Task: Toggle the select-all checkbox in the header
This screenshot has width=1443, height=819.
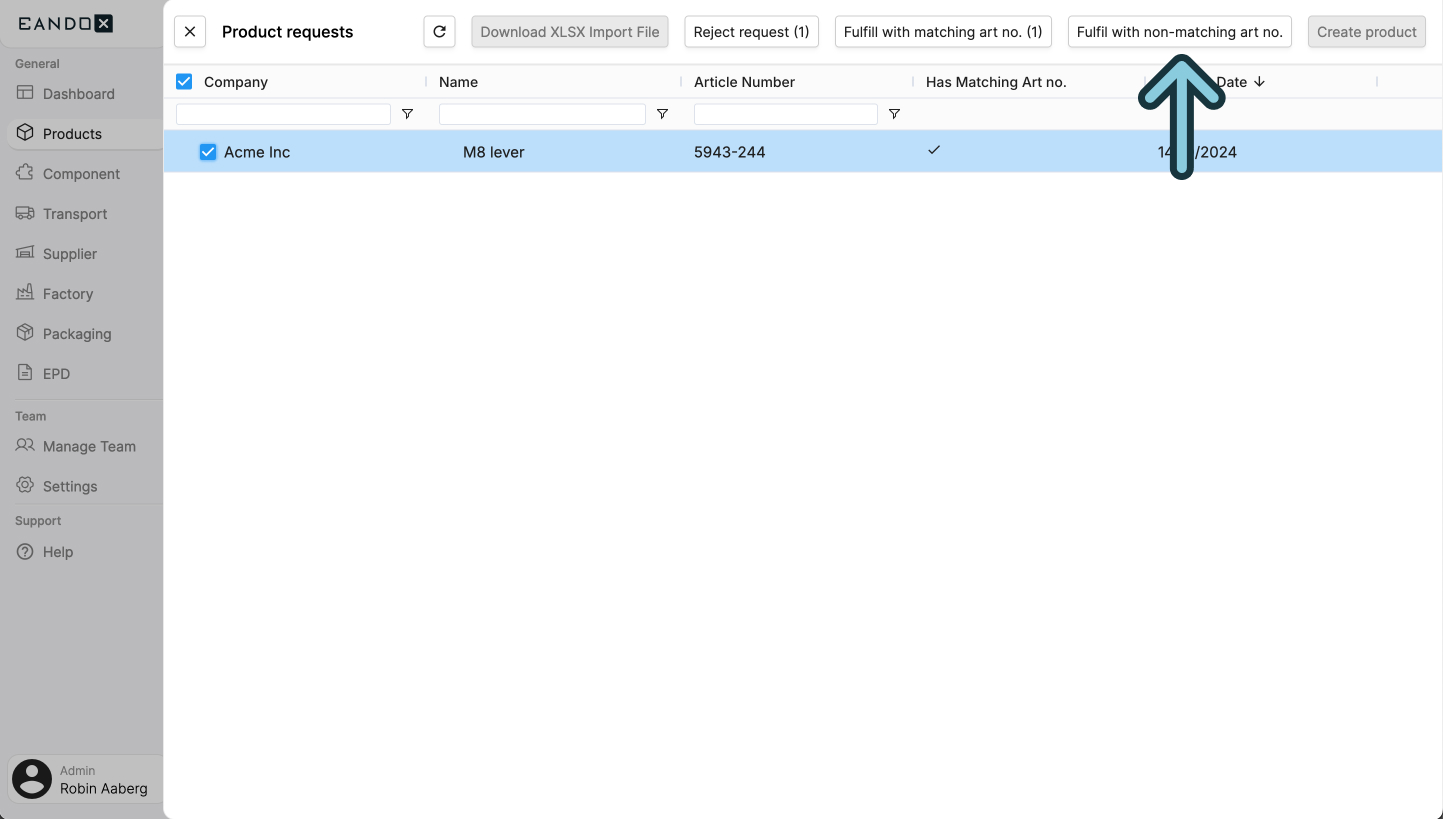Action: tap(184, 81)
